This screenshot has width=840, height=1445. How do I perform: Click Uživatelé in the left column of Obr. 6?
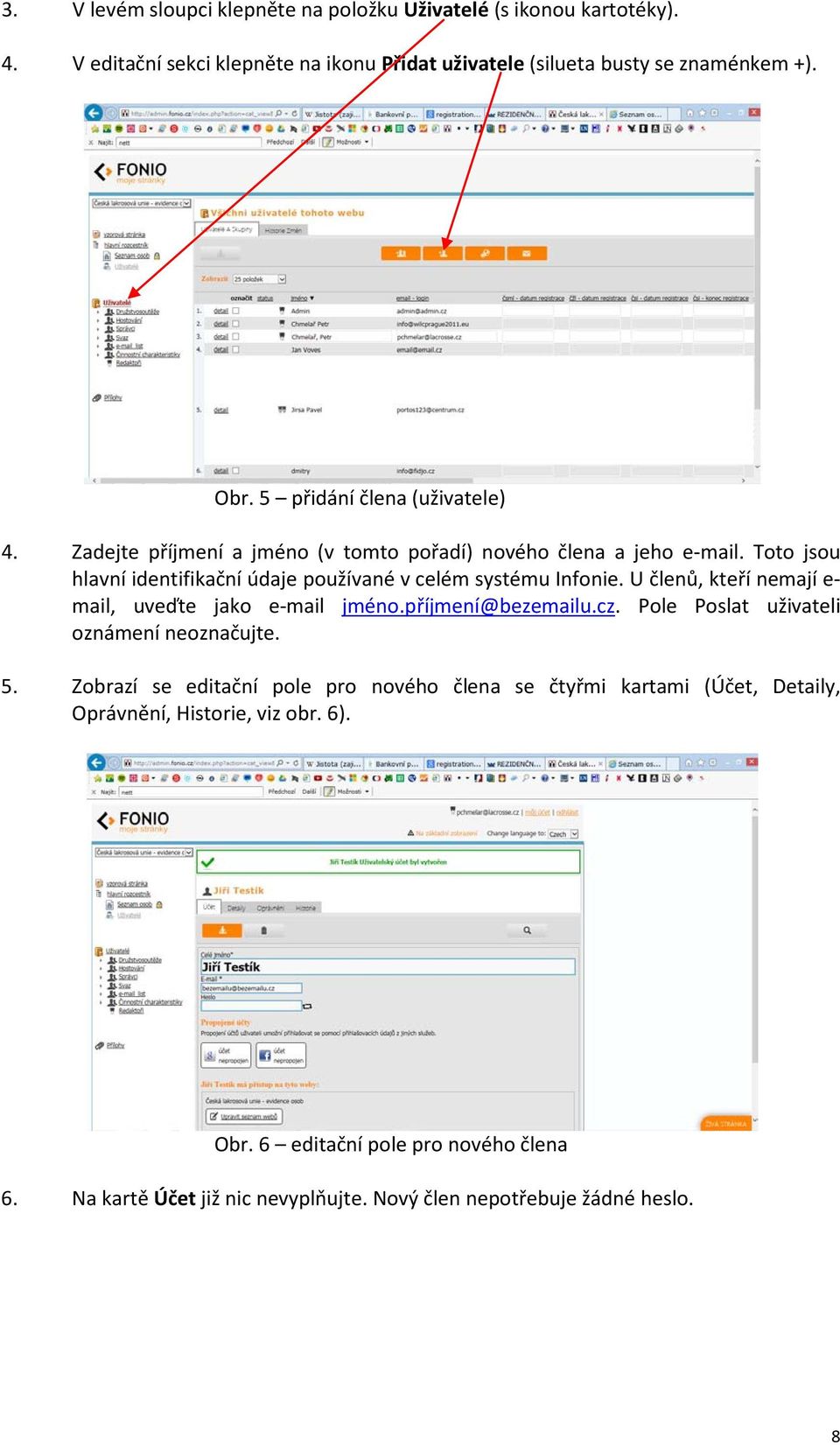point(117,950)
